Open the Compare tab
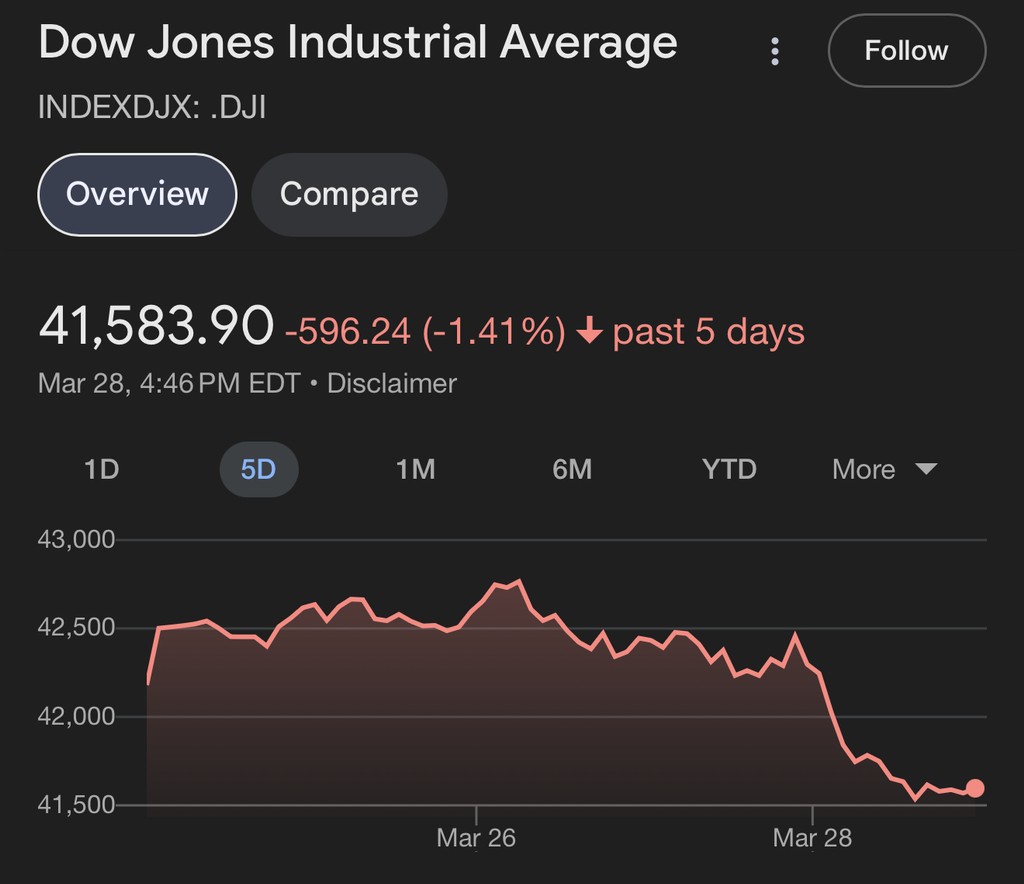 [x=349, y=194]
